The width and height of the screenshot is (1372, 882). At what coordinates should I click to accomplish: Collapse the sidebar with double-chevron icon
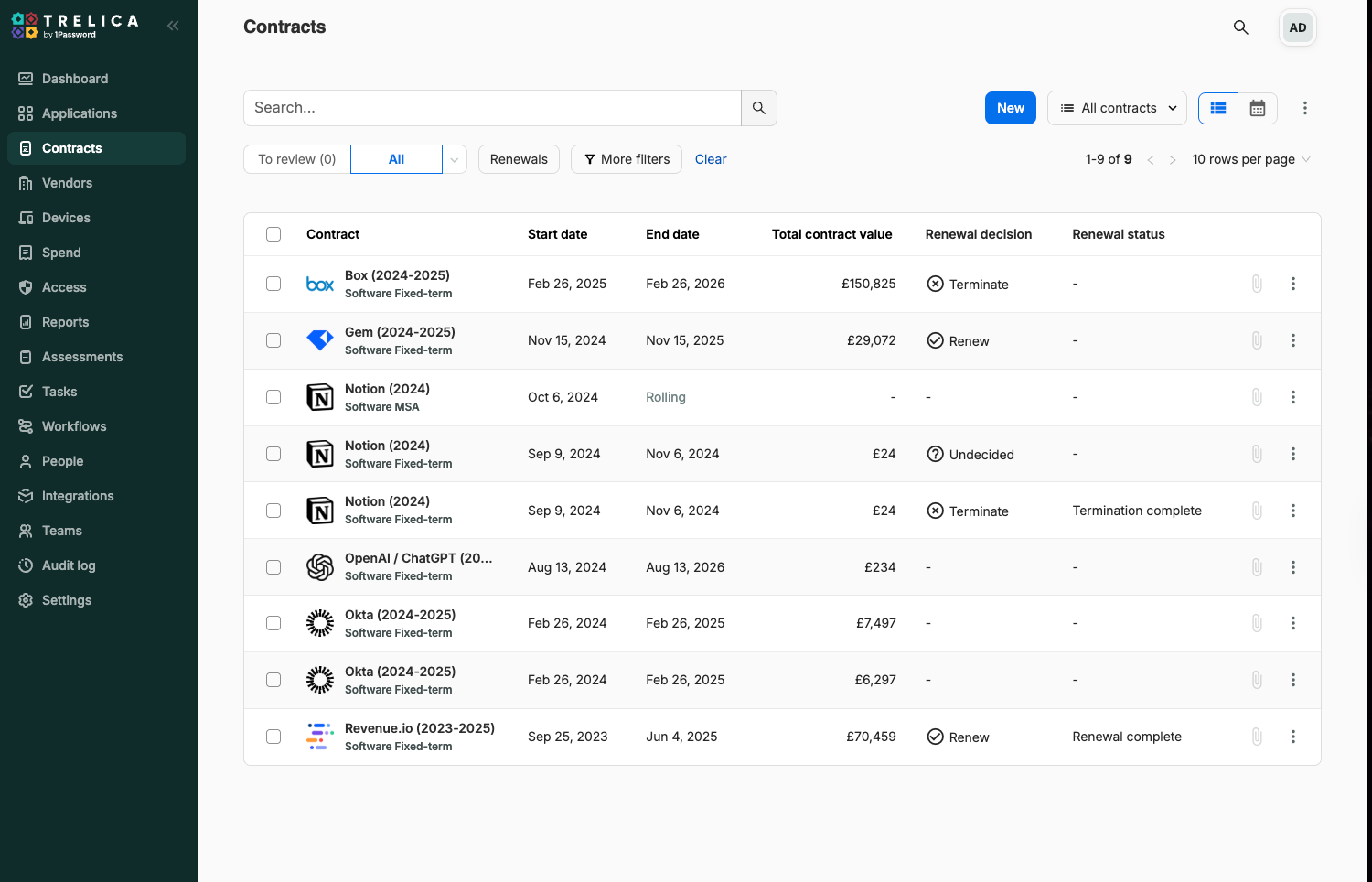(x=173, y=26)
